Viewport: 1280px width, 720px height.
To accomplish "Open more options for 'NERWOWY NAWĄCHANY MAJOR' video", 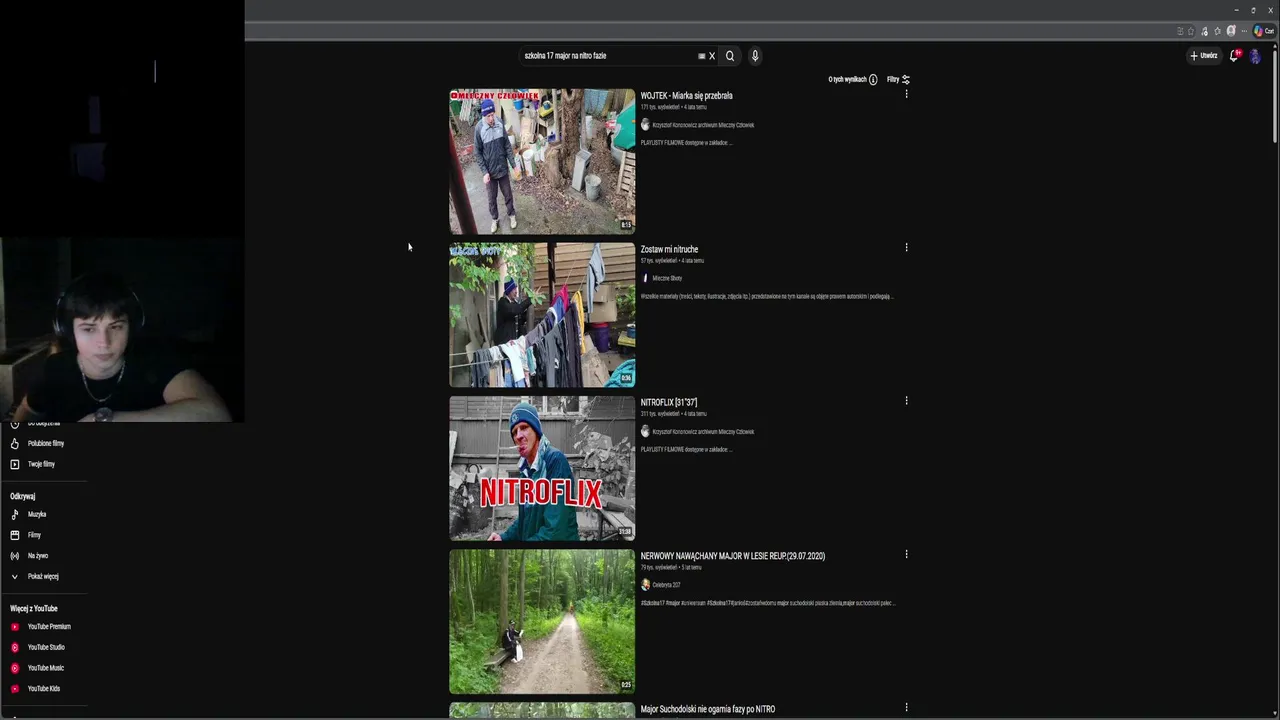I will (x=906, y=554).
